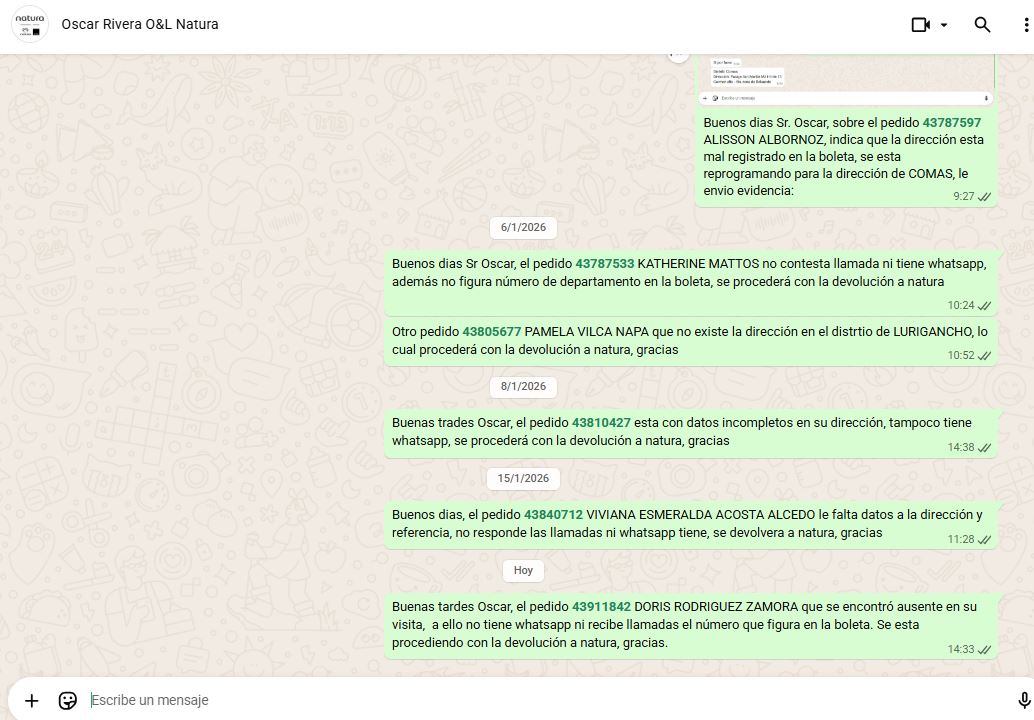Open the chat menu with three dots
Viewport: 1034px width, 720px height.
pyautogui.click(x=1025, y=25)
